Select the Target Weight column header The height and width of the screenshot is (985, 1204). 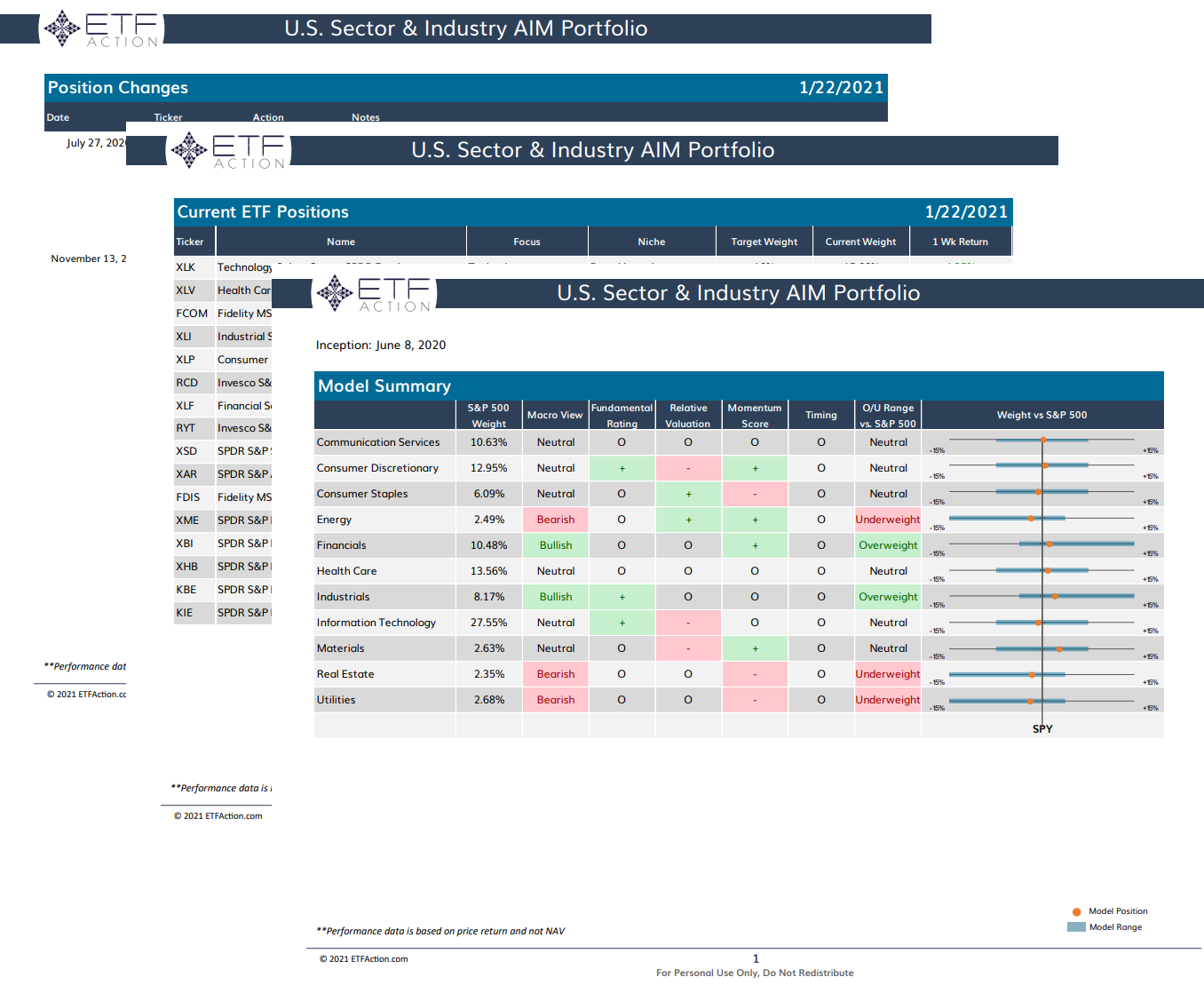coord(764,242)
